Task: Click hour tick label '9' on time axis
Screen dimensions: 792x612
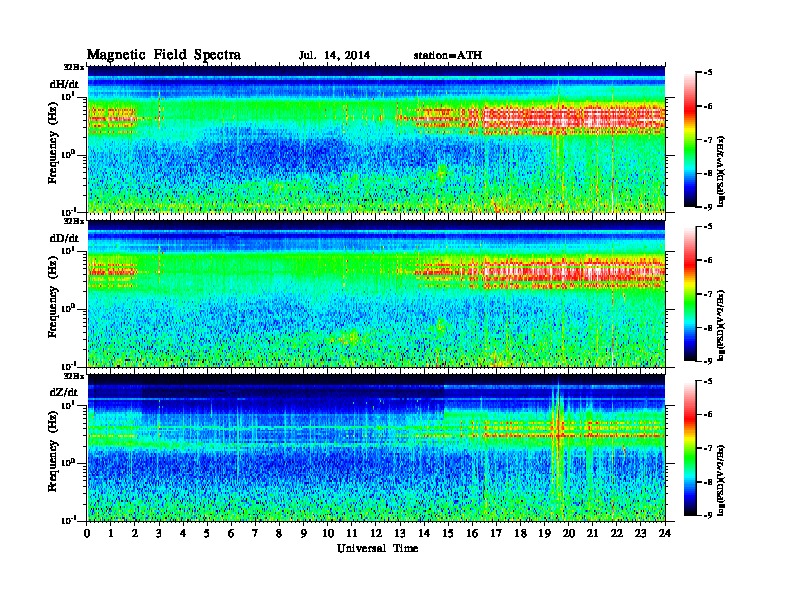Action: point(304,533)
